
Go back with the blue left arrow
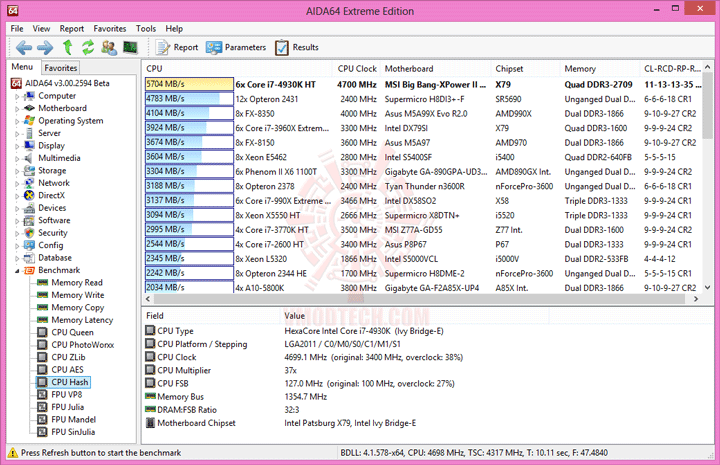(x=24, y=47)
